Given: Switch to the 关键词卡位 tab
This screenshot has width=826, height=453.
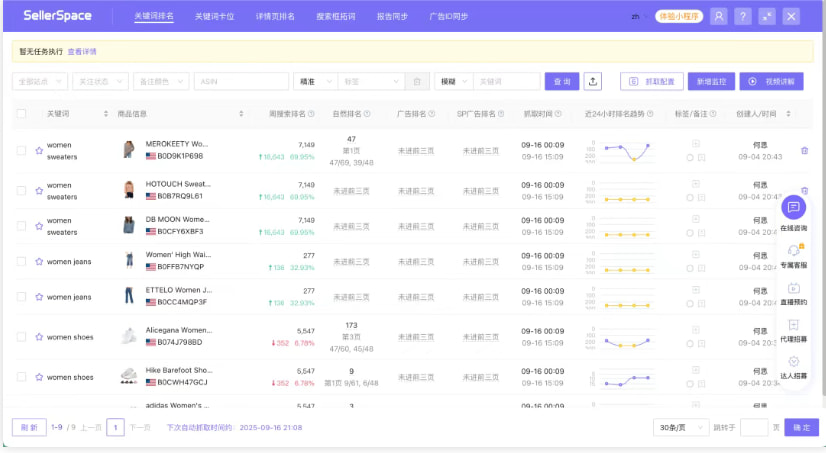Looking at the screenshot, I should coord(215,17).
